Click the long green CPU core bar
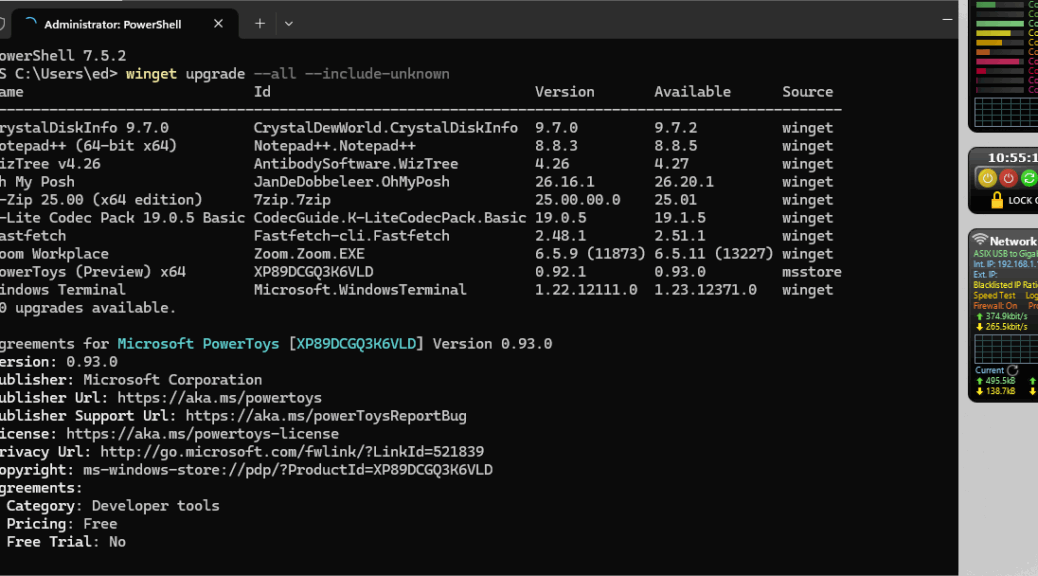1038x576 pixels. tap(1000, 24)
